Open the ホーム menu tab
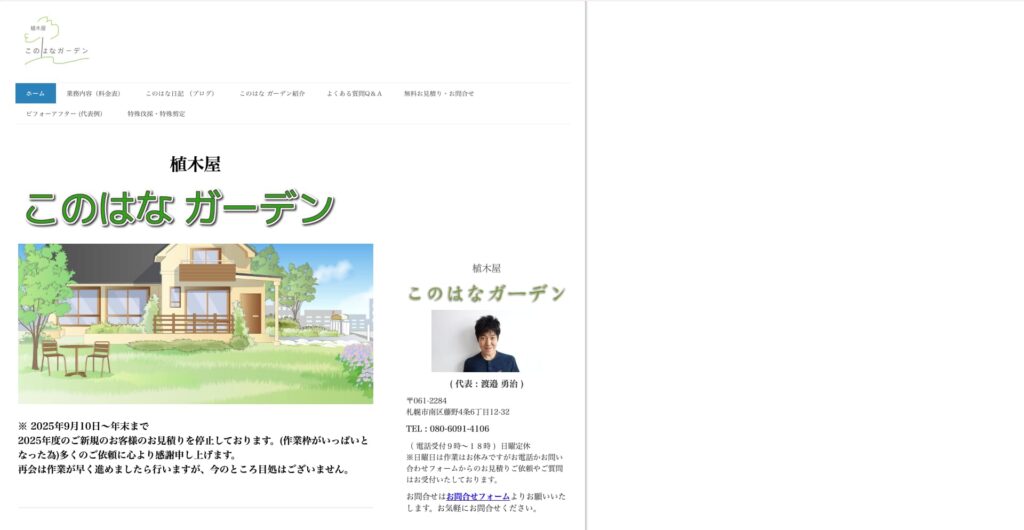 (x=35, y=93)
